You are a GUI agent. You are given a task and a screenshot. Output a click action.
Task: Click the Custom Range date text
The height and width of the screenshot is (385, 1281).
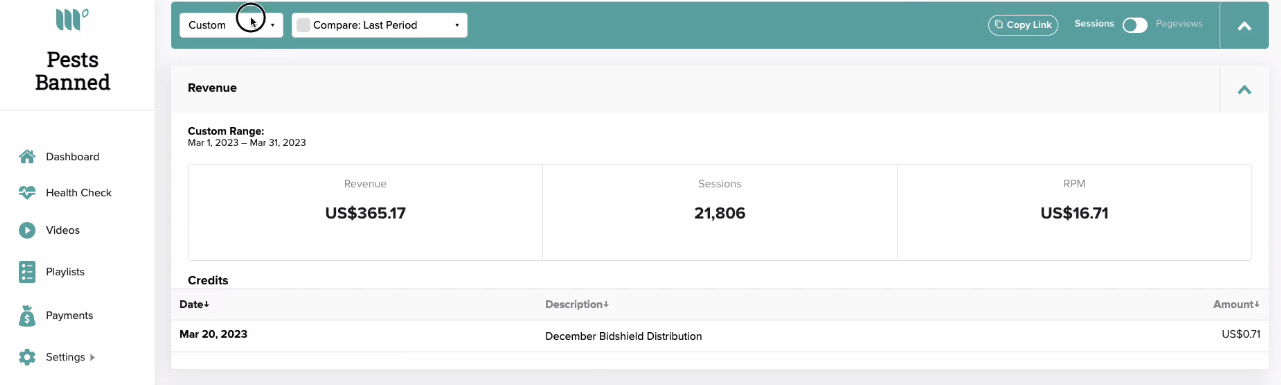[x=247, y=143]
